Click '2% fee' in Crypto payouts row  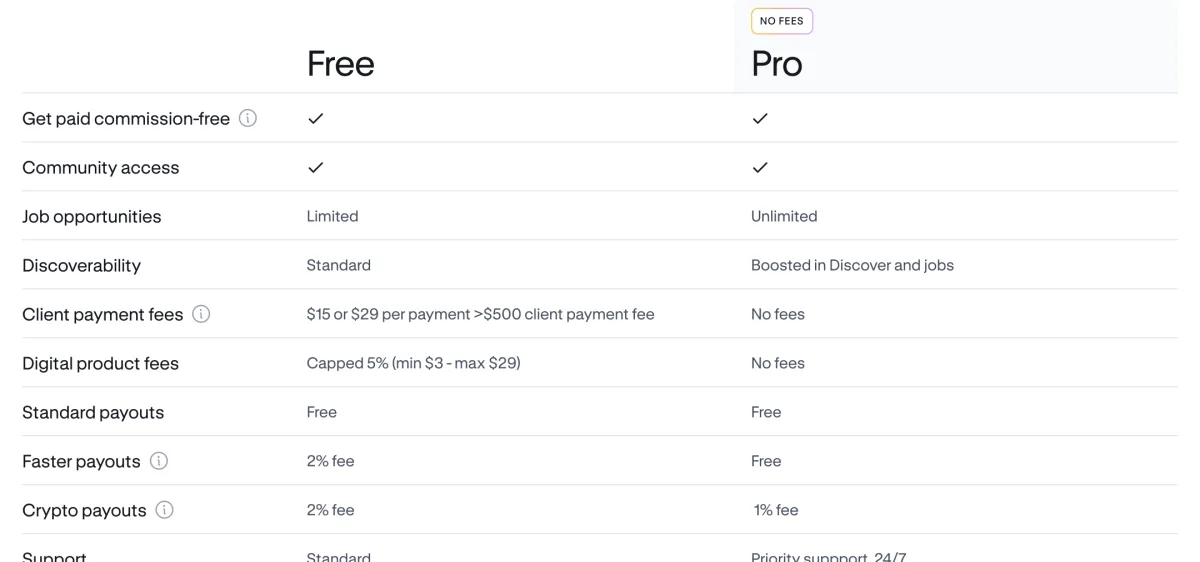coord(331,510)
